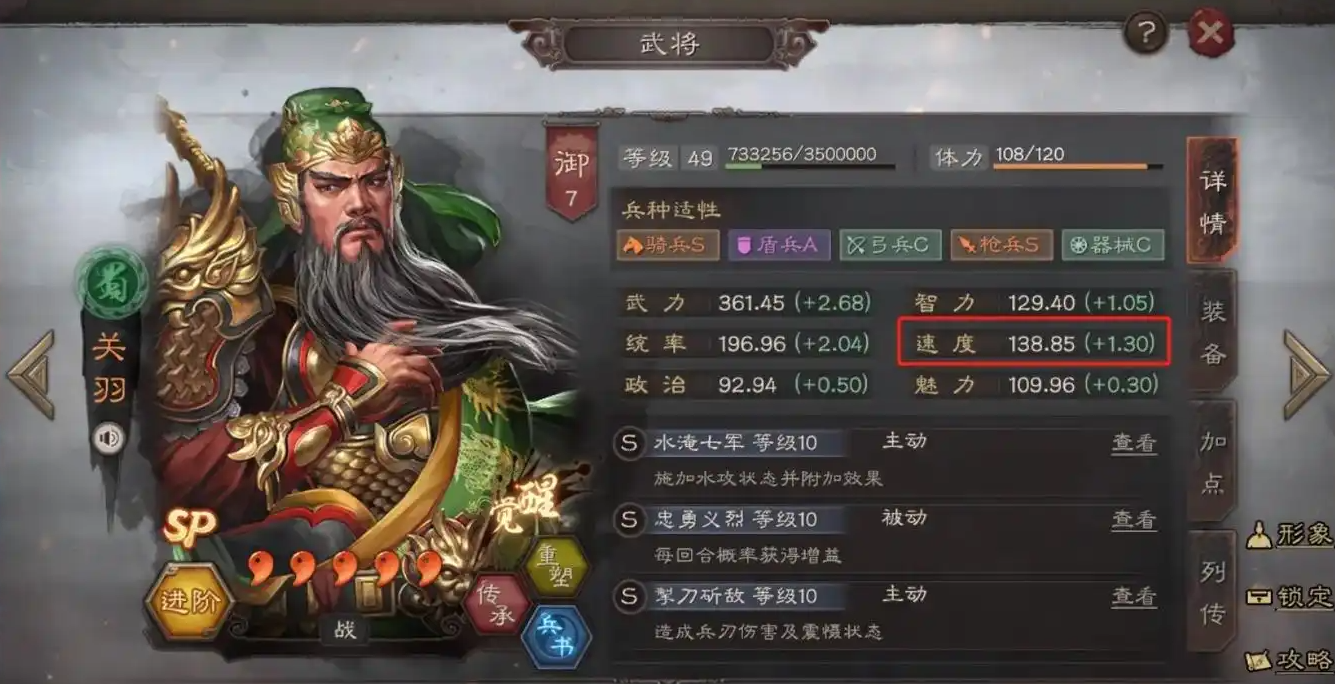This screenshot has width=1335, height=684.
Task: Click the experience progress bar
Action: click(x=810, y=167)
